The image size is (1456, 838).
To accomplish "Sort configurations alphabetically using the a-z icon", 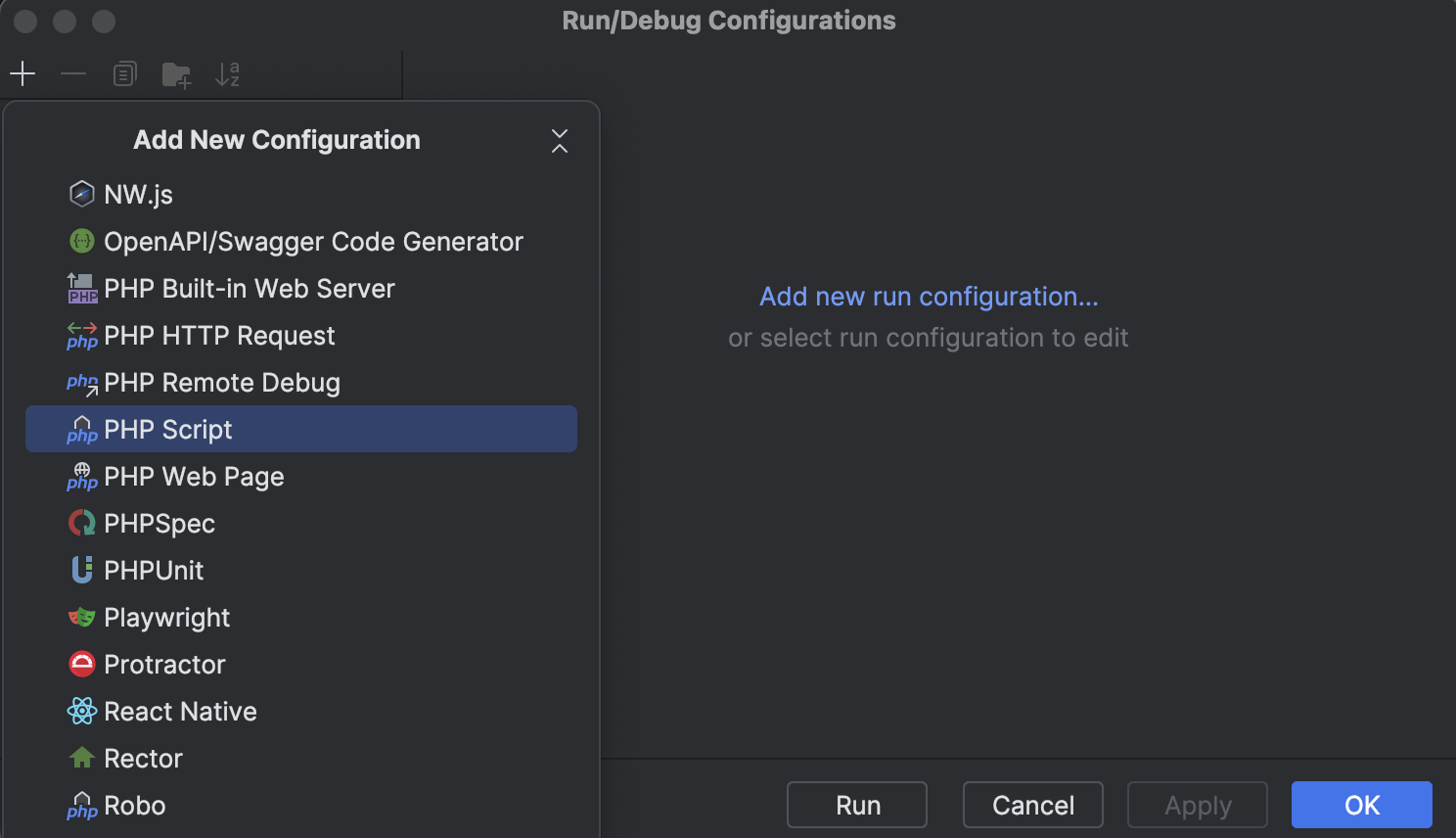I will click(226, 73).
